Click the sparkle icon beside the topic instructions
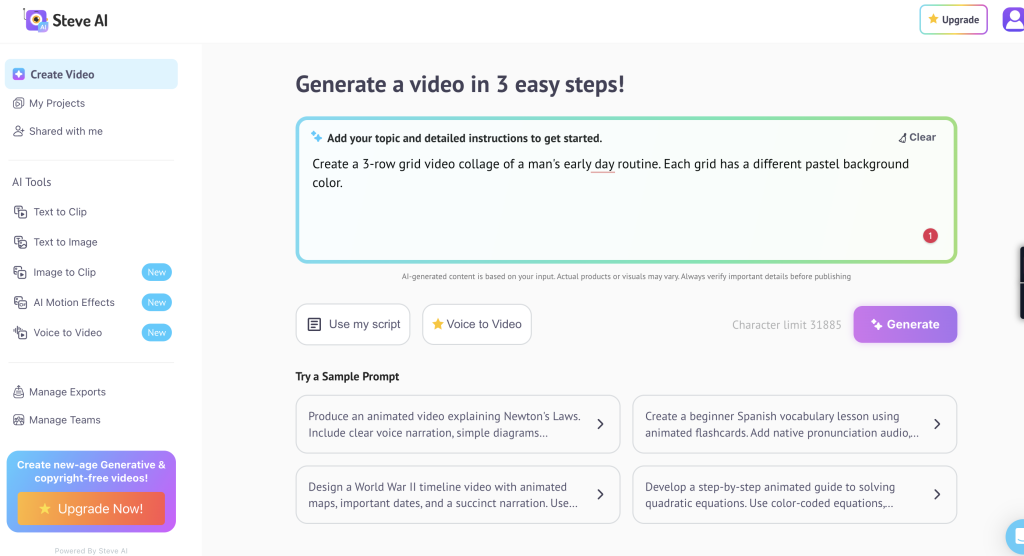Screen dimensions: 1024x556 point(317,137)
